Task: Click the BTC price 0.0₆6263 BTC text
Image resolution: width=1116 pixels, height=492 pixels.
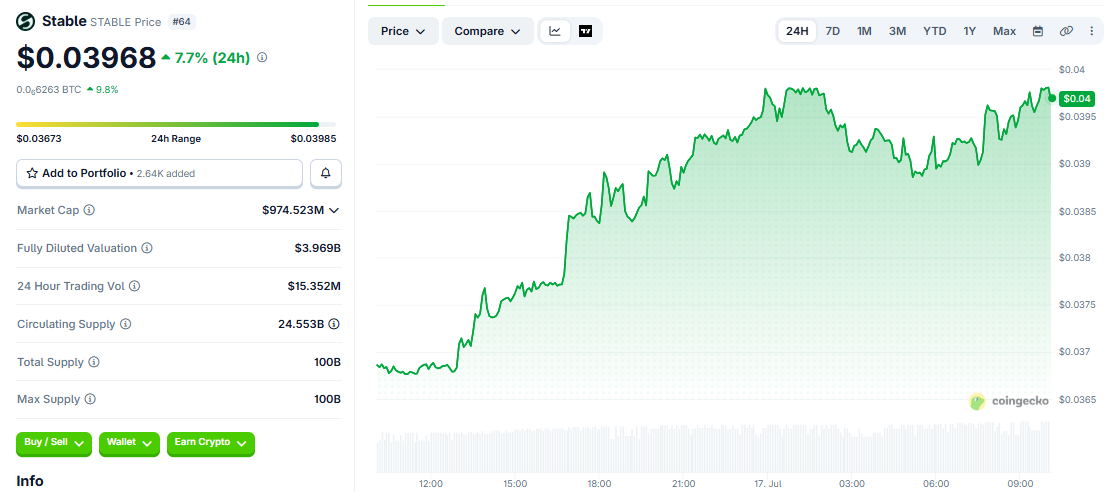Action: click(x=48, y=90)
